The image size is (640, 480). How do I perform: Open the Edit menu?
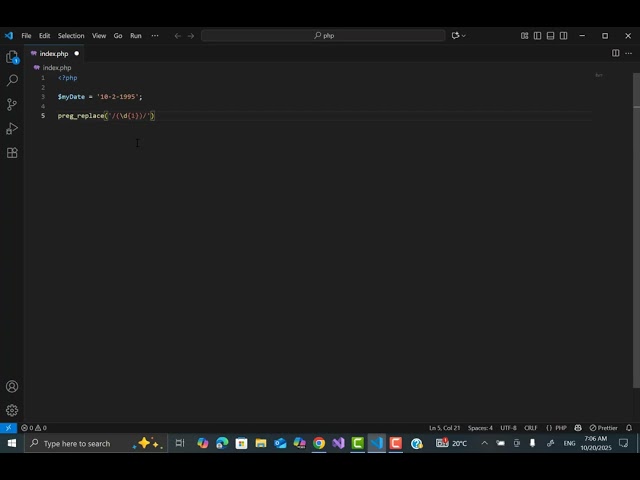coord(44,36)
